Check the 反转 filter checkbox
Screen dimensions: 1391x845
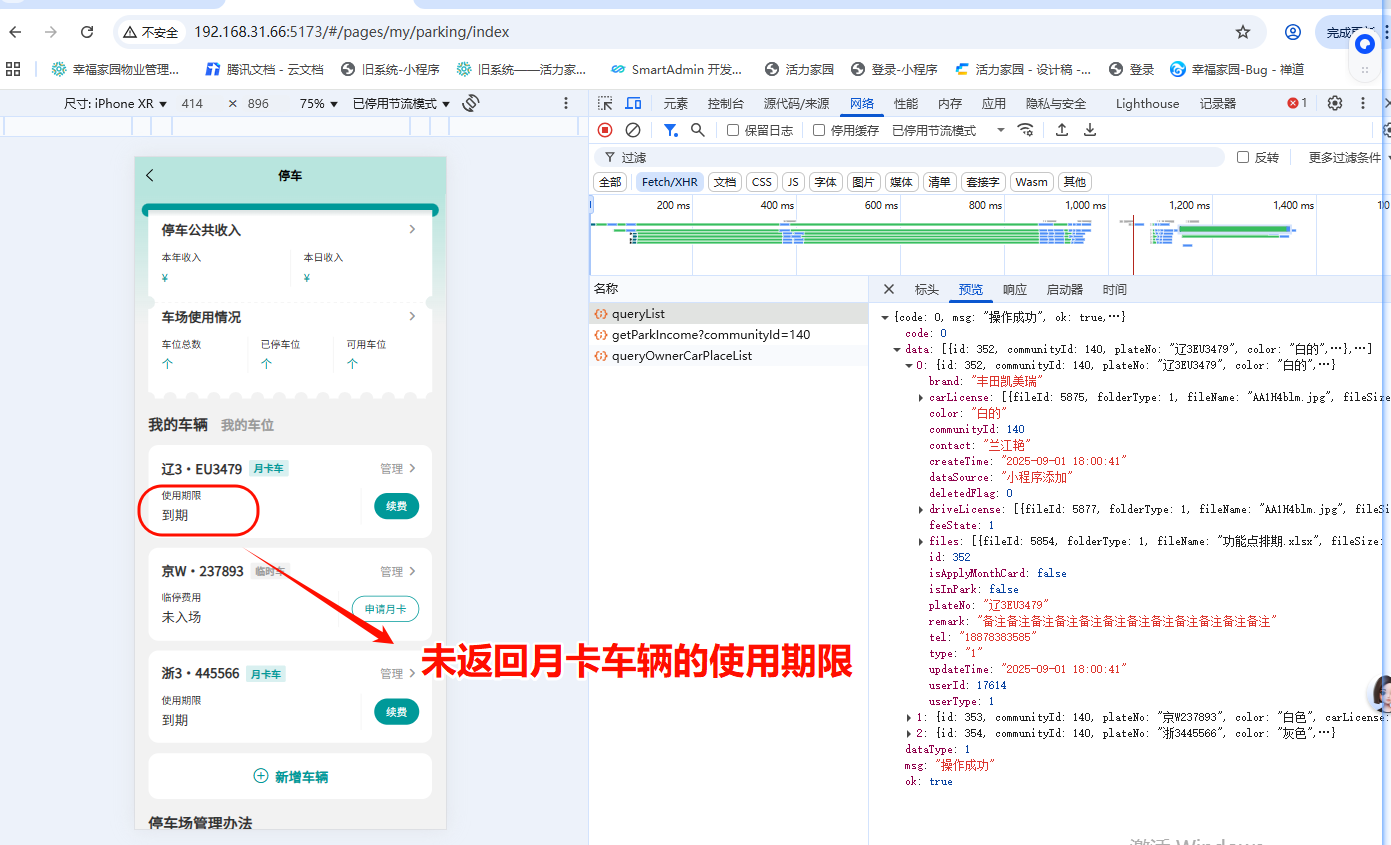coord(1243,157)
